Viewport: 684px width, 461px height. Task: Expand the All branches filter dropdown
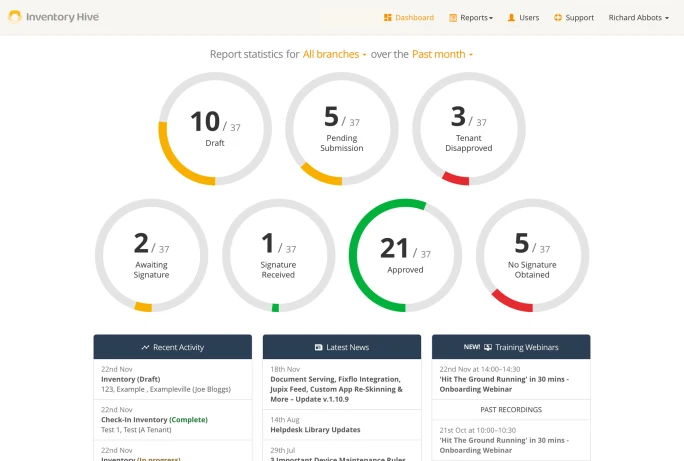(334, 54)
